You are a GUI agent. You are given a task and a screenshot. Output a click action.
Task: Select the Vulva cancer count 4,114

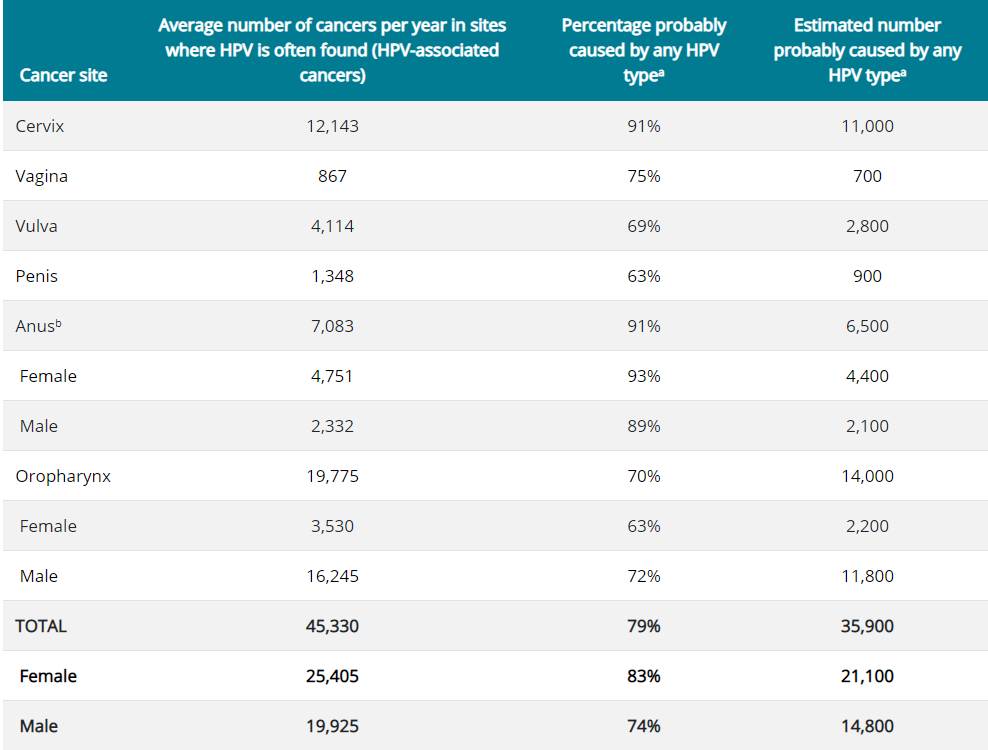pyautogui.click(x=332, y=226)
